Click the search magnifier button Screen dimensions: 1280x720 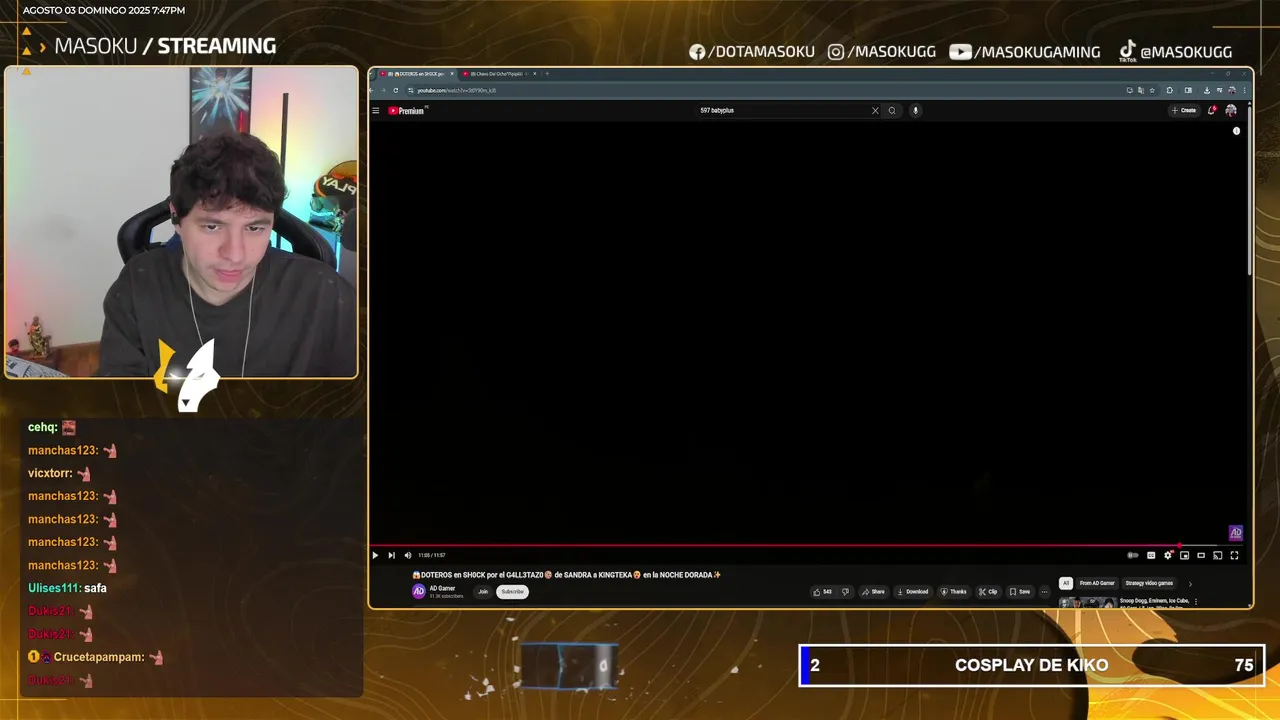click(892, 110)
